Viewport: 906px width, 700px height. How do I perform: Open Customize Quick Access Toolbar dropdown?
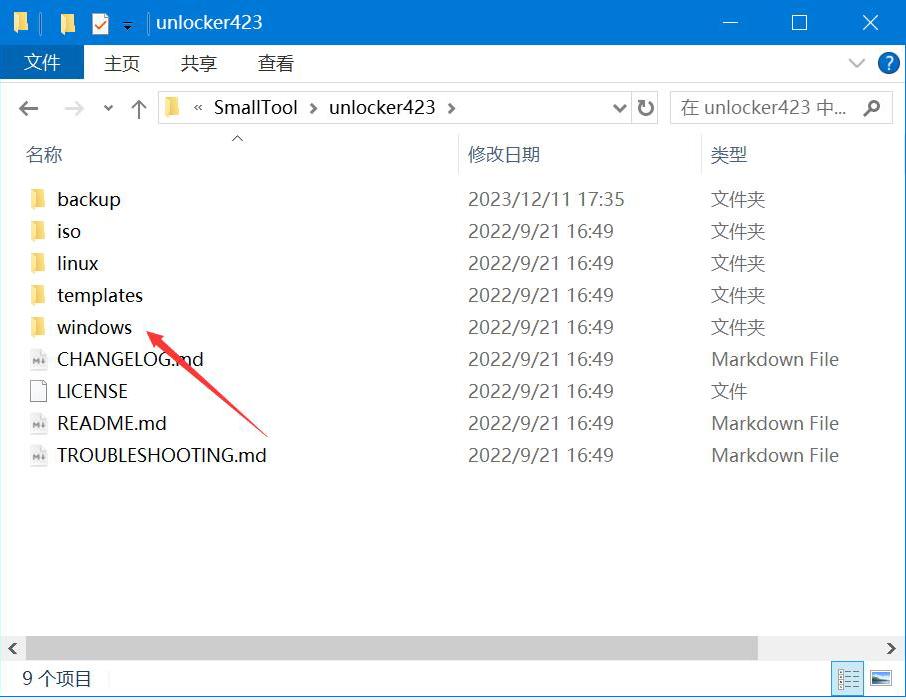(x=128, y=25)
